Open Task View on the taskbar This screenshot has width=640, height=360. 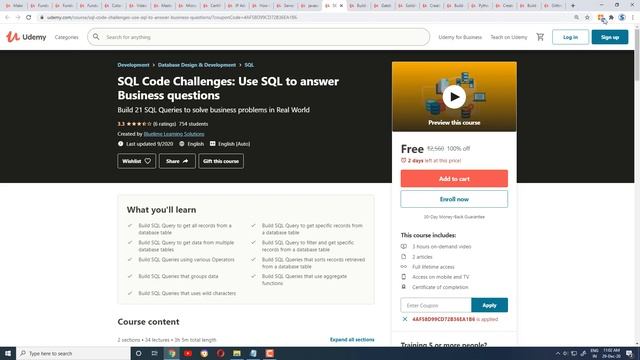(x=155, y=353)
